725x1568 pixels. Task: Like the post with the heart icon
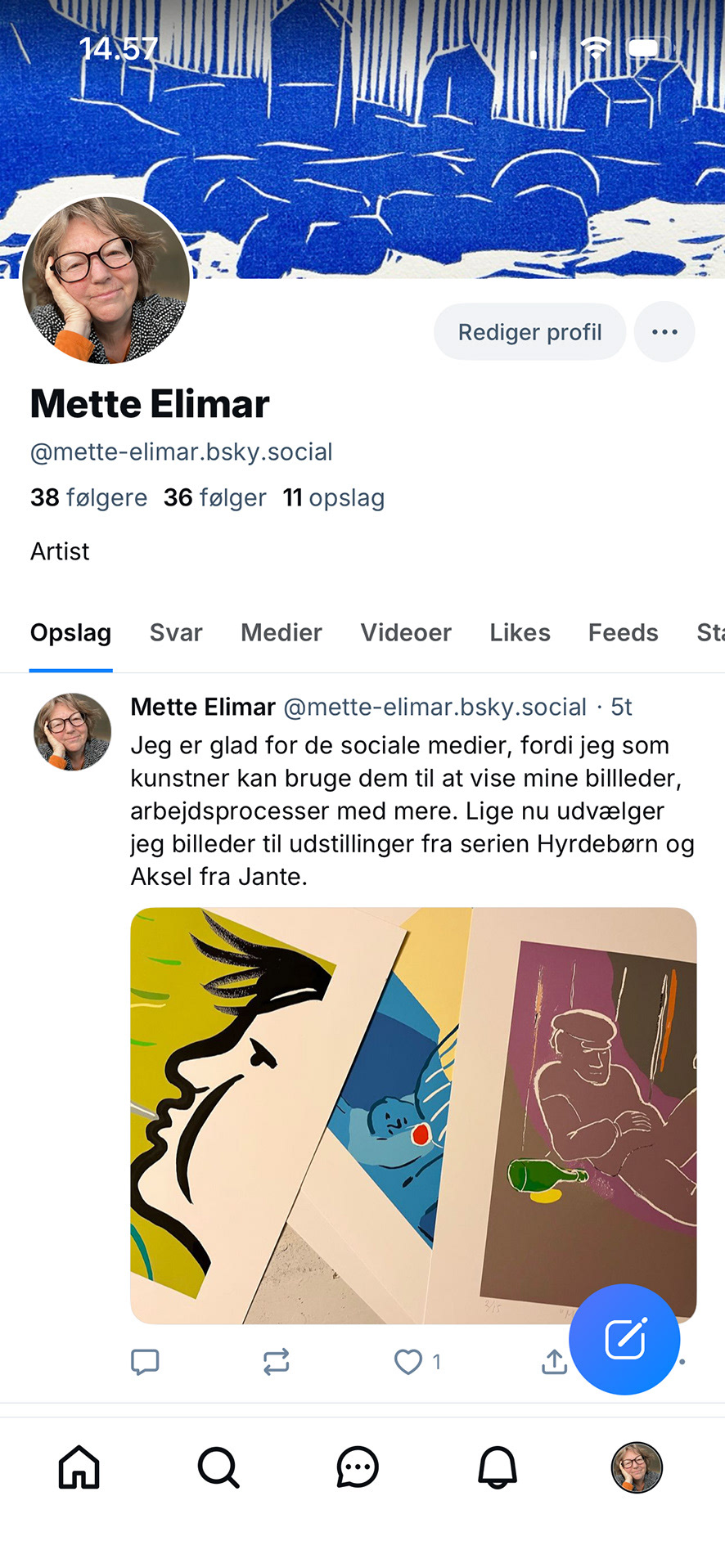tap(408, 1362)
